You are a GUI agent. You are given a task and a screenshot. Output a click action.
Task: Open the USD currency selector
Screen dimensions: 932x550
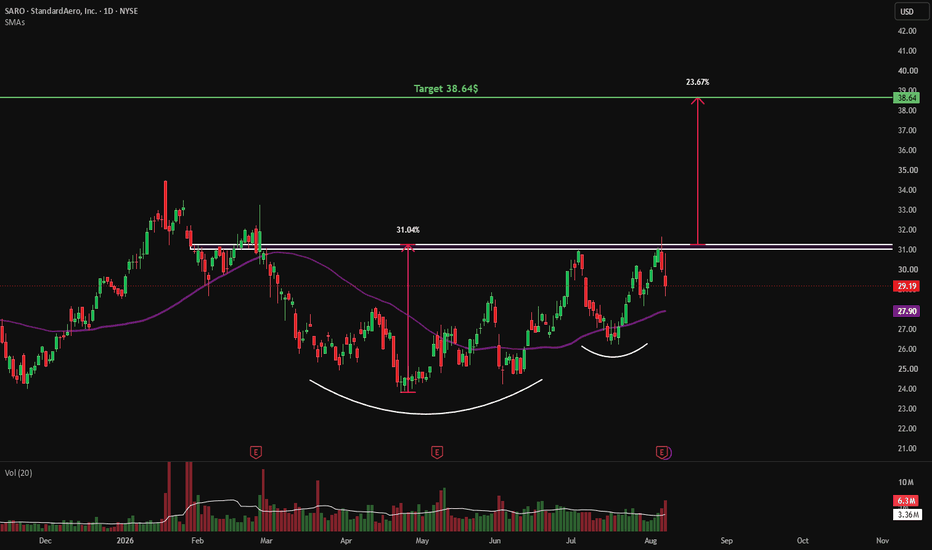pyautogui.click(x=912, y=11)
